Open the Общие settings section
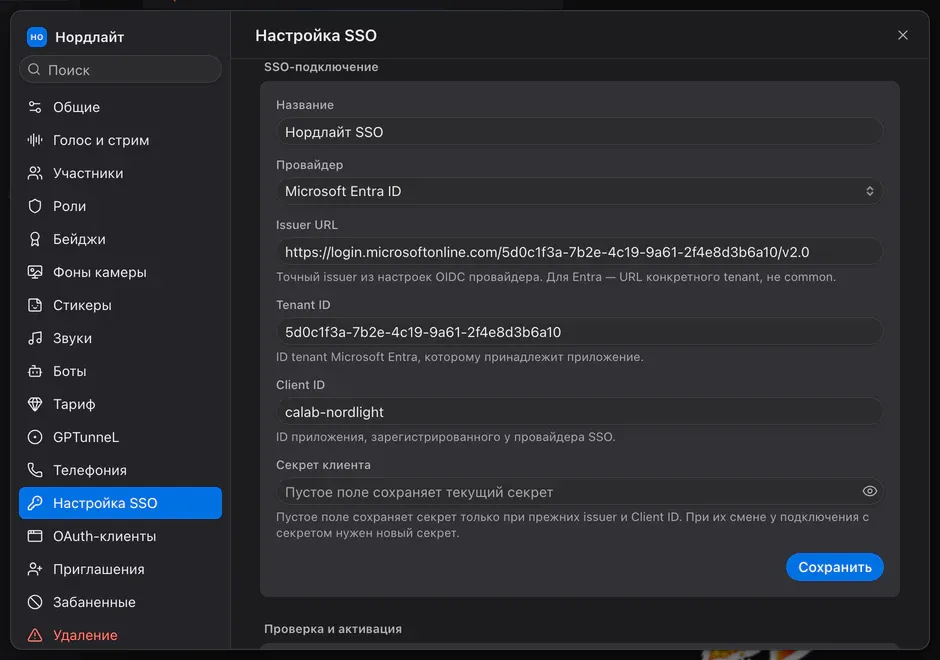This screenshot has height=660, width=940. coord(120,107)
